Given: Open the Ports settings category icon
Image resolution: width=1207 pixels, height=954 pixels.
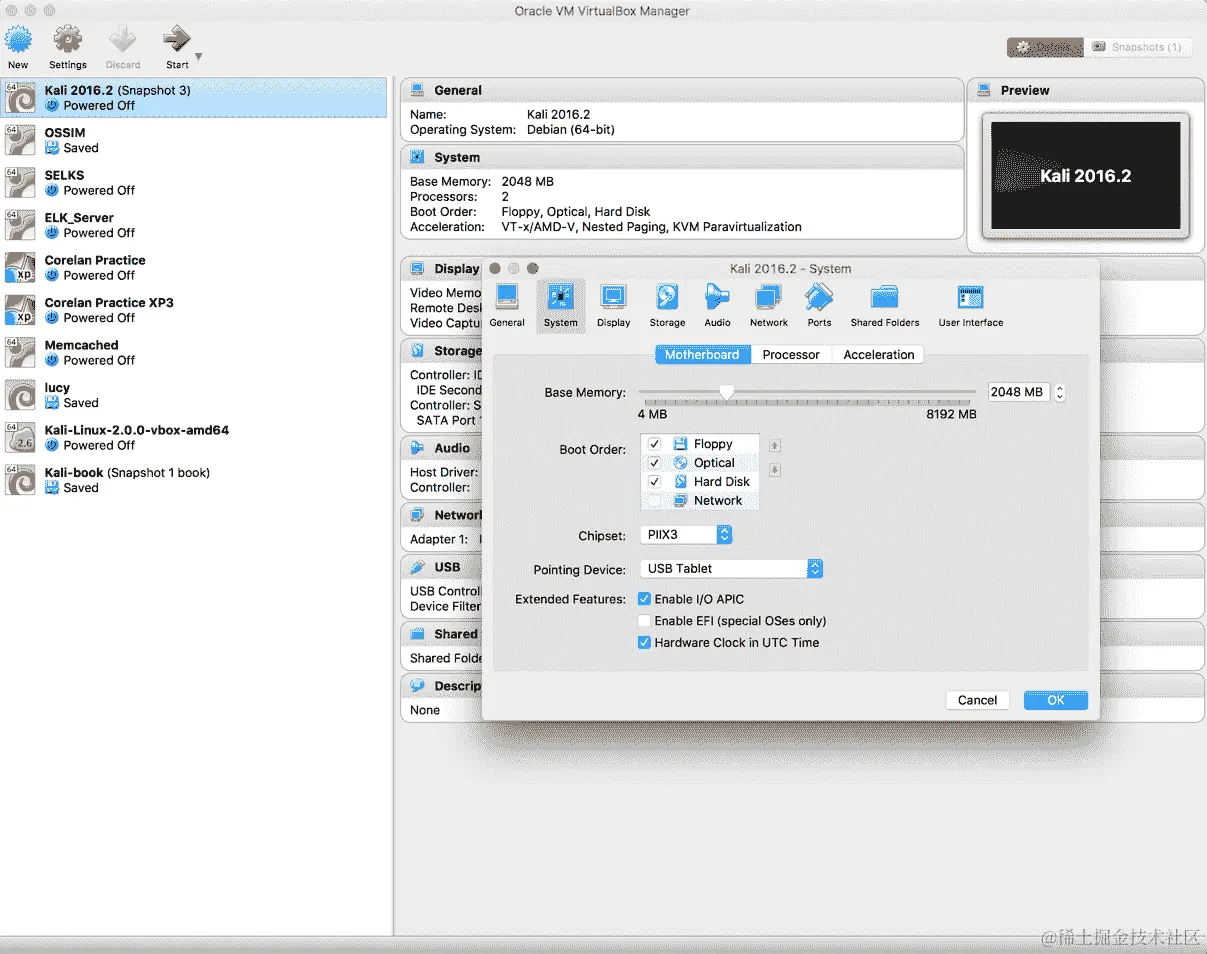Looking at the screenshot, I should [819, 298].
